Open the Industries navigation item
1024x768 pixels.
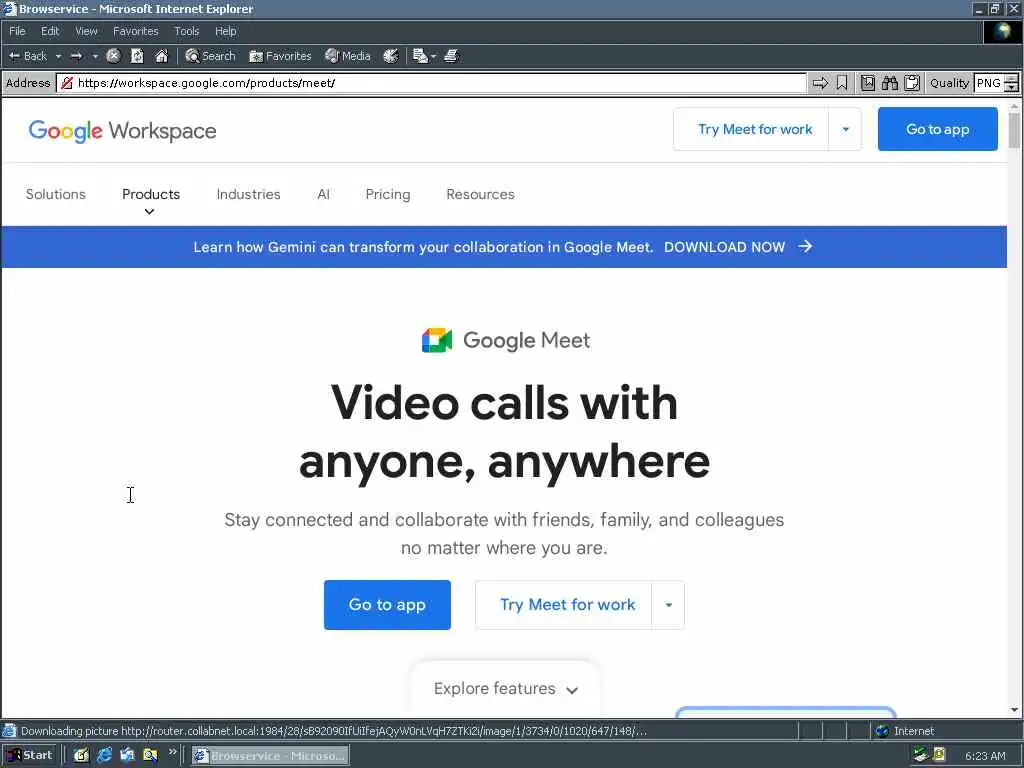[x=248, y=194]
